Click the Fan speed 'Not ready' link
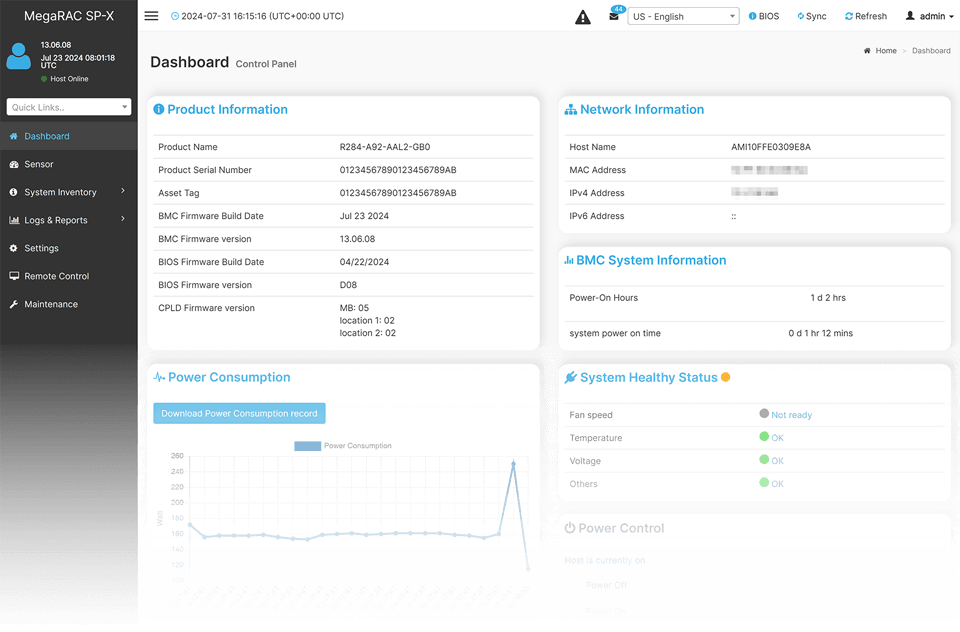Image resolution: width=960 pixels, height=632 pixels. coord(791,415)
